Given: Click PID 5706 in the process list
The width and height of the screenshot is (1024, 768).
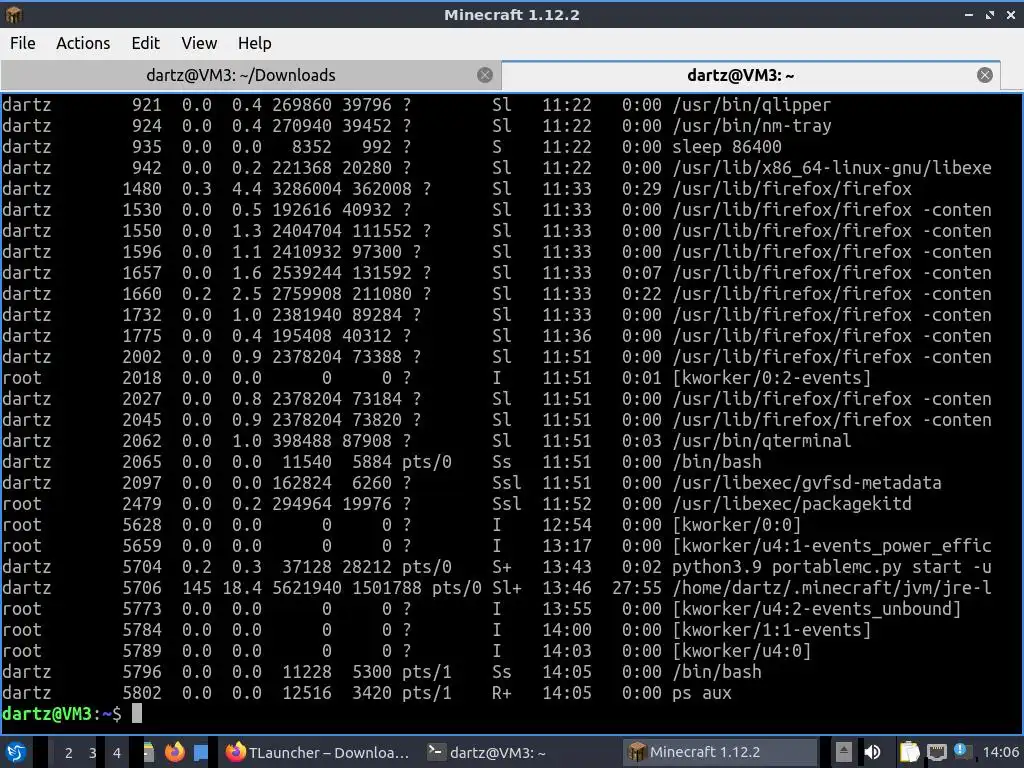Looking at the screenshot, I should (142, 588).
